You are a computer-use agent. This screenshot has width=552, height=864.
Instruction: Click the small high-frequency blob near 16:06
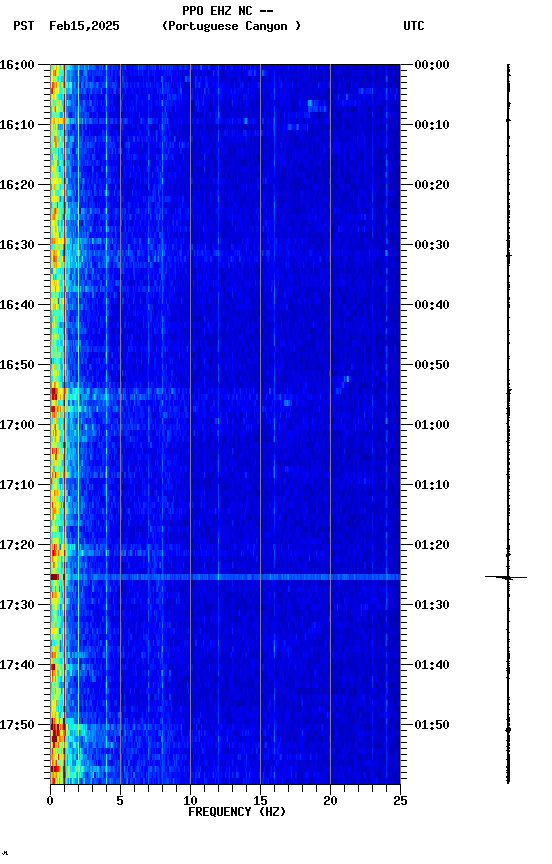coord(316,106)
